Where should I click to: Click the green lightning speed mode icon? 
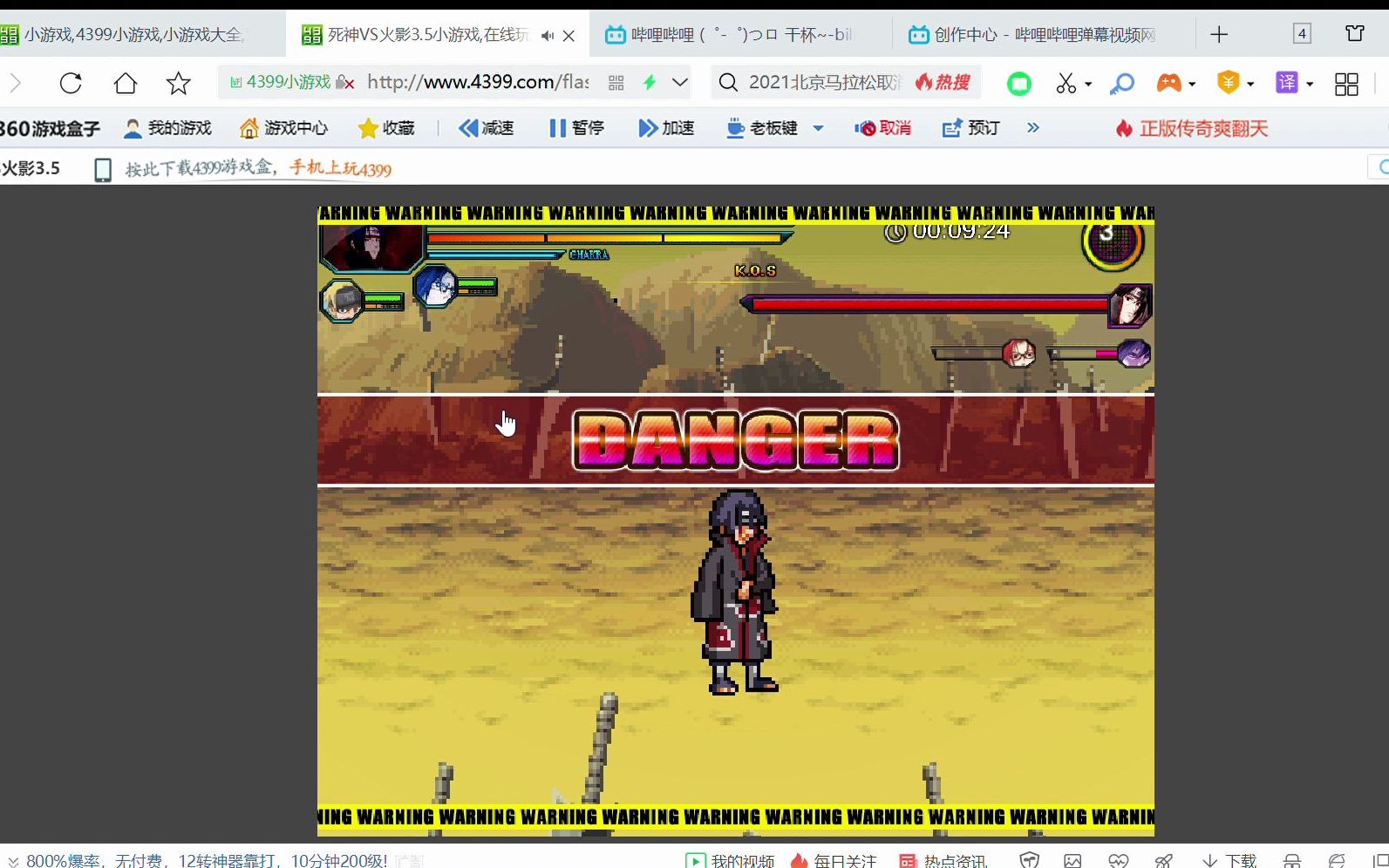pos(650,83)
